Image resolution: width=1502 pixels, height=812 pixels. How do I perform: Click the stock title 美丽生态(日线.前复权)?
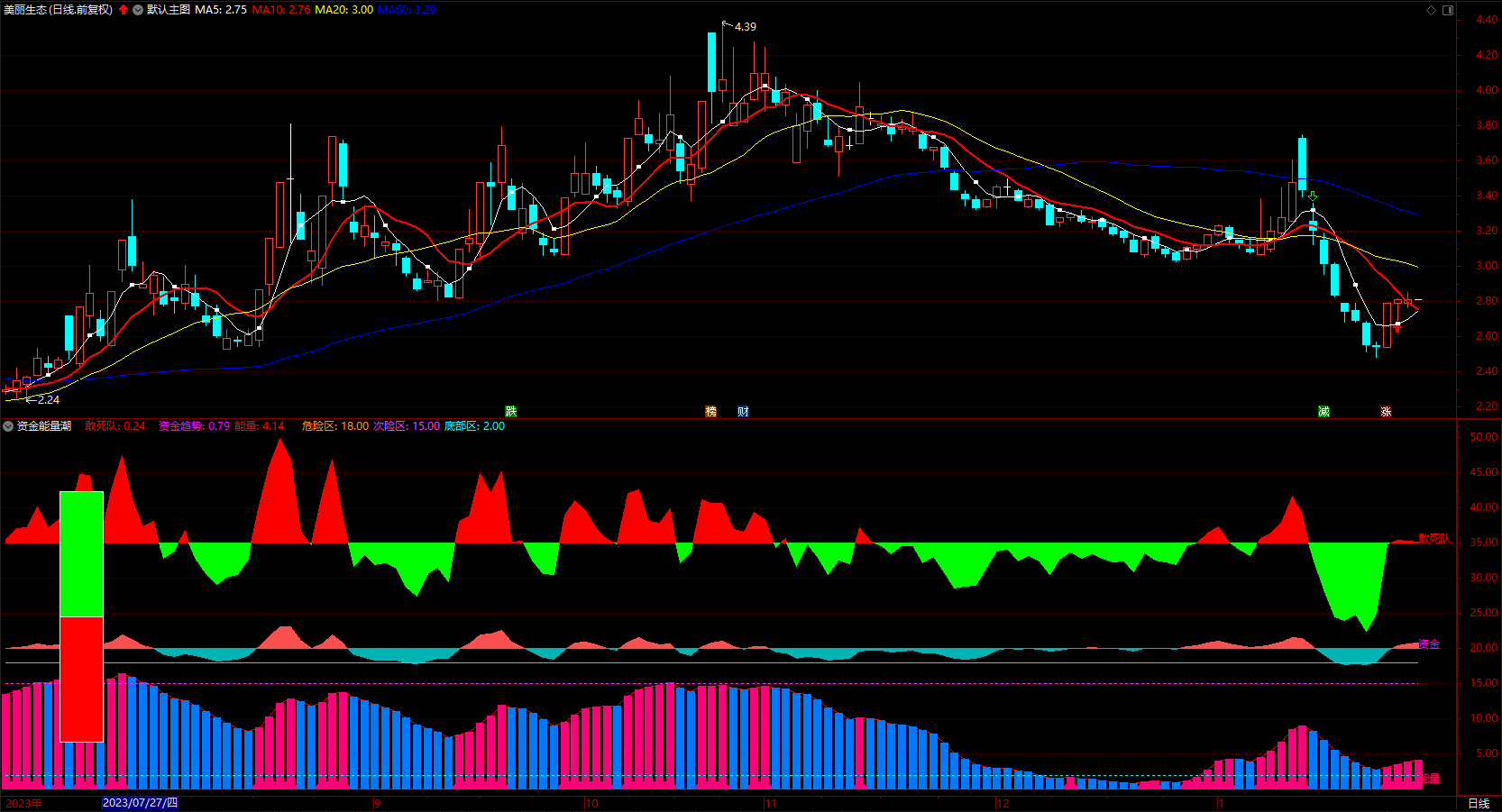(59, 10)
